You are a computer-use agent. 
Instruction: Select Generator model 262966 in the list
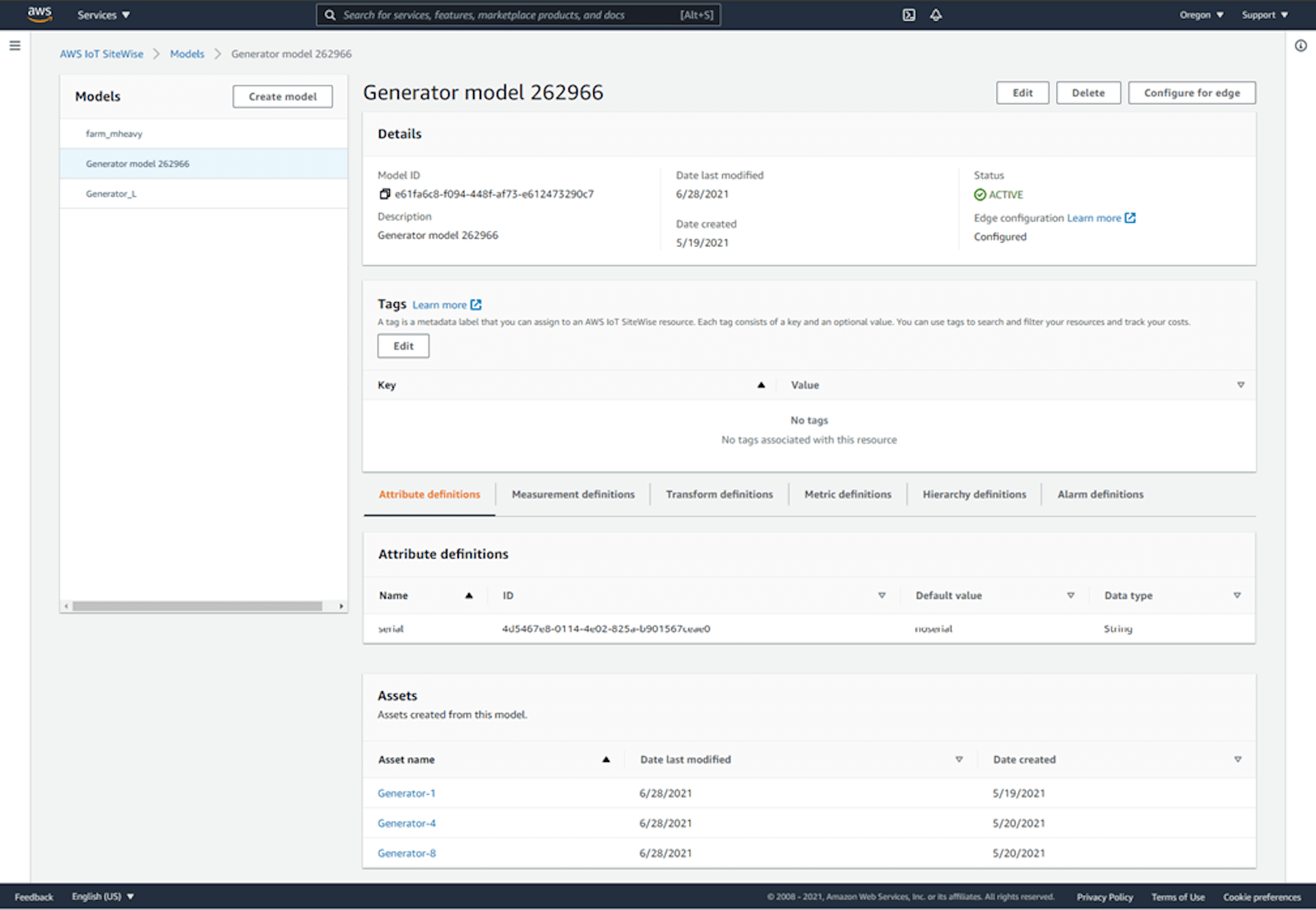204,164
